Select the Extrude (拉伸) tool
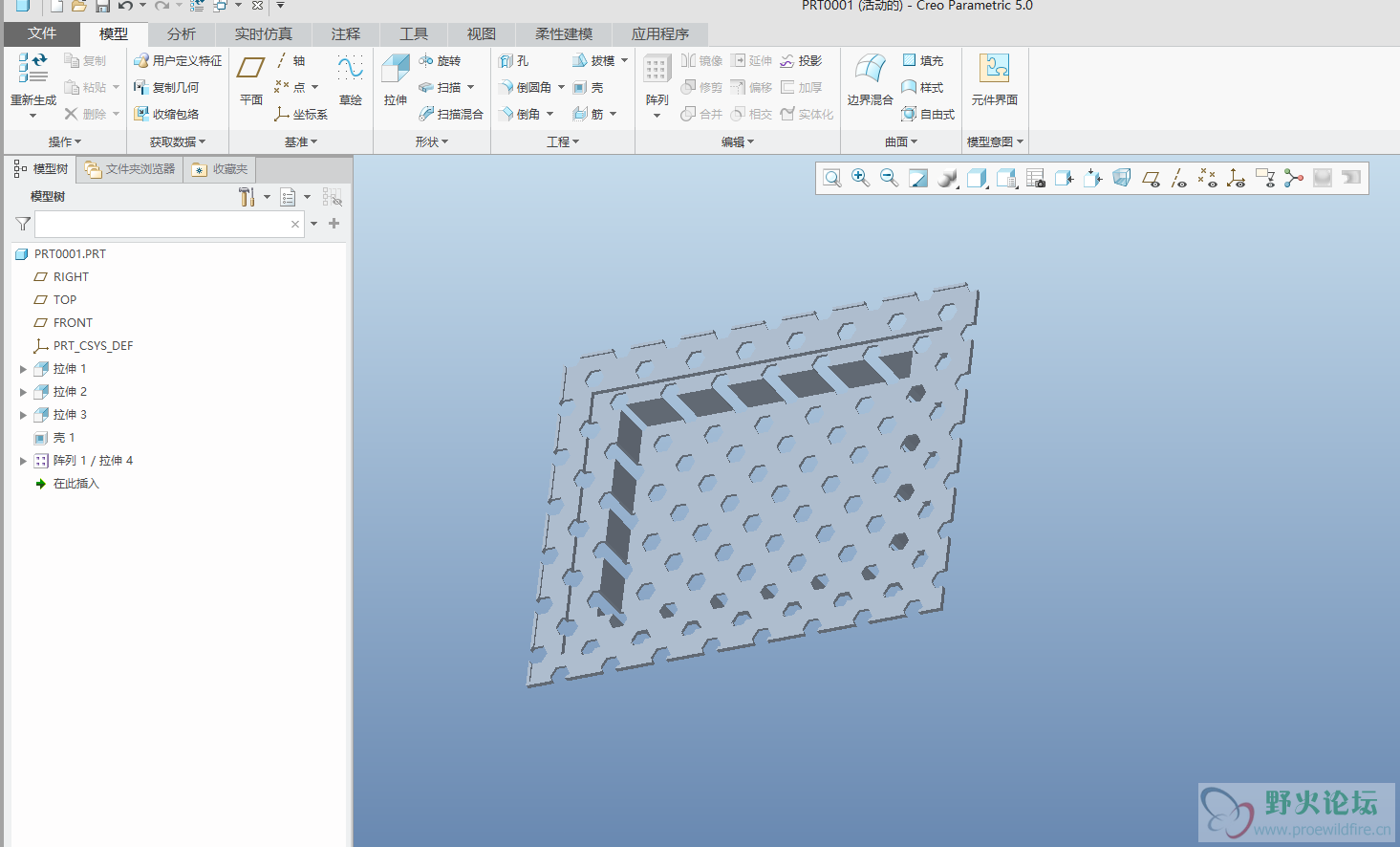 pyautogui.click(x=396, y=79)
